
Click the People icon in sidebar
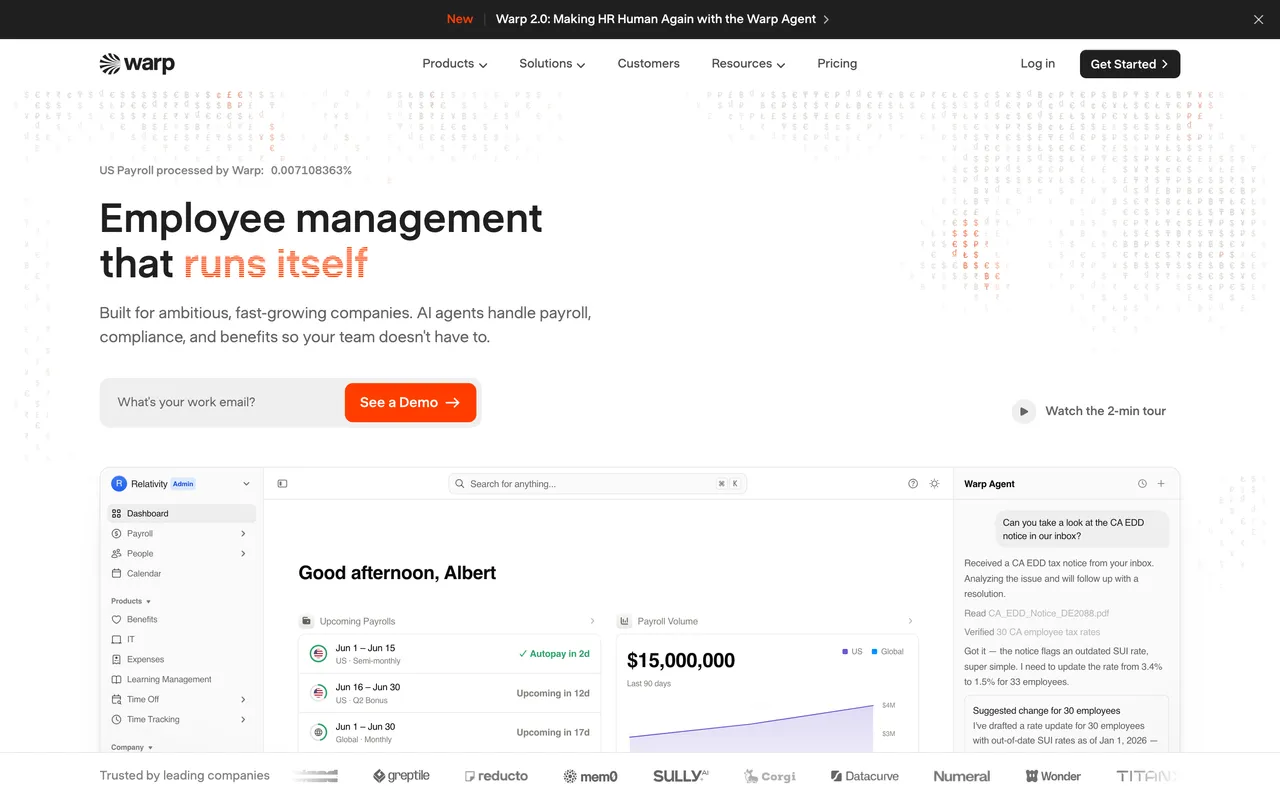pyautogui.click(x=117, y=554)
